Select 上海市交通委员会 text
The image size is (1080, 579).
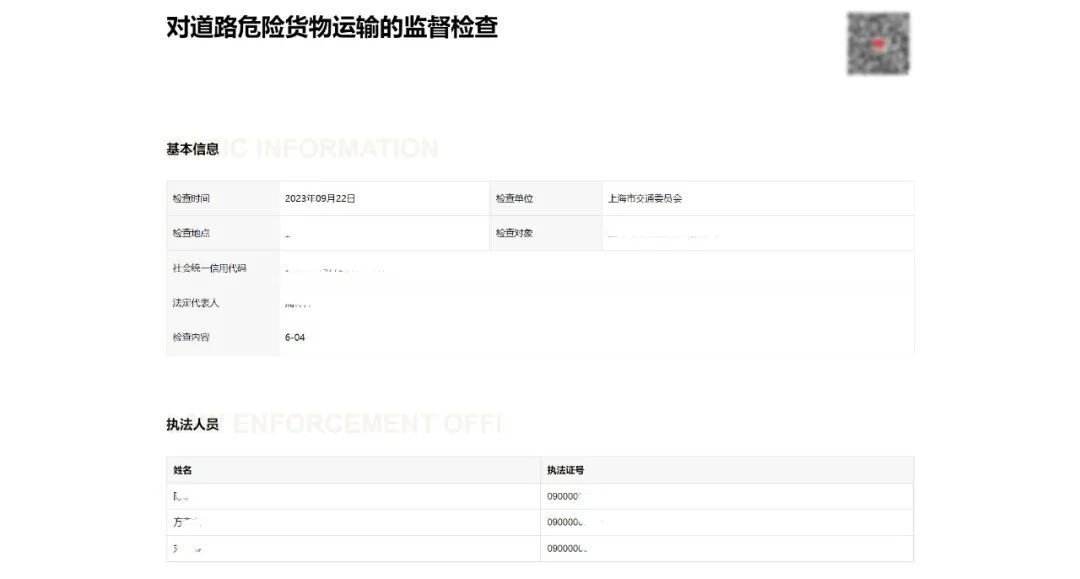point(645,198)
